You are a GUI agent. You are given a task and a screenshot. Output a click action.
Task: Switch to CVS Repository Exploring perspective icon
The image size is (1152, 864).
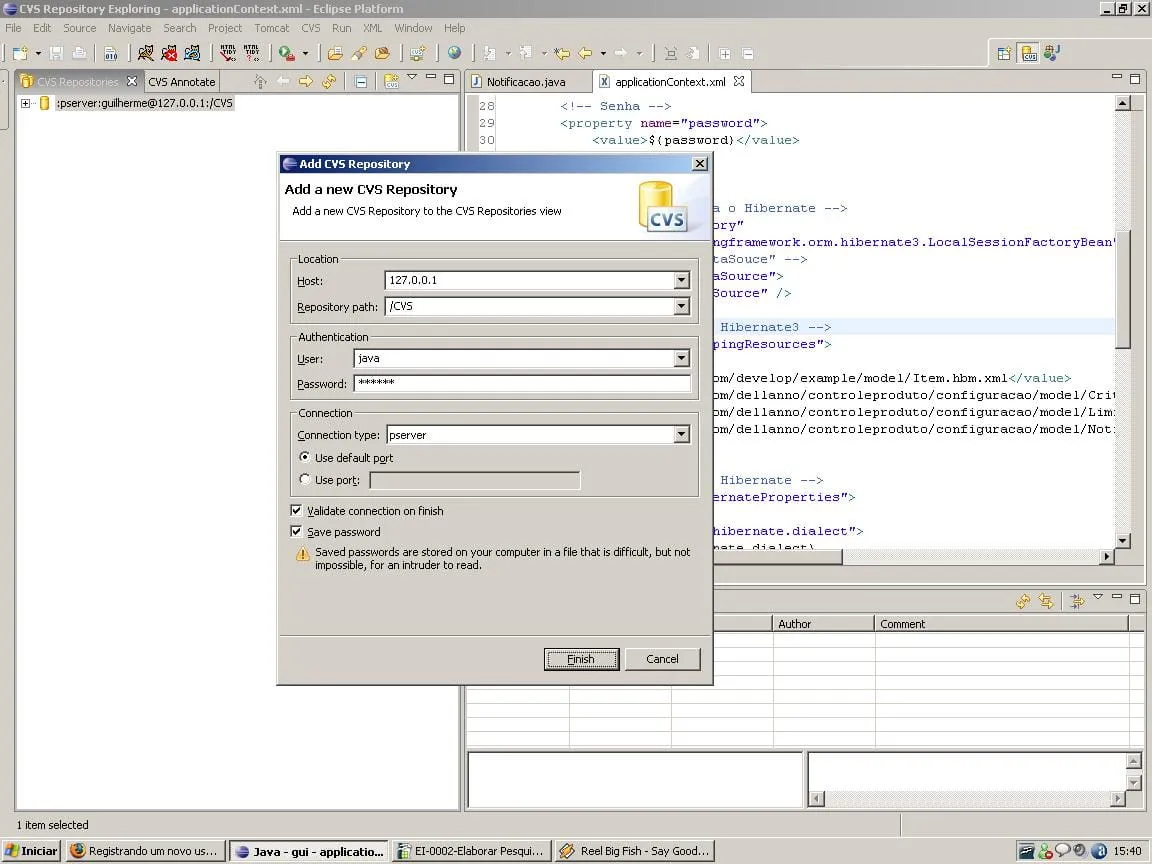pyautogui.click(x=1029, y=54)
